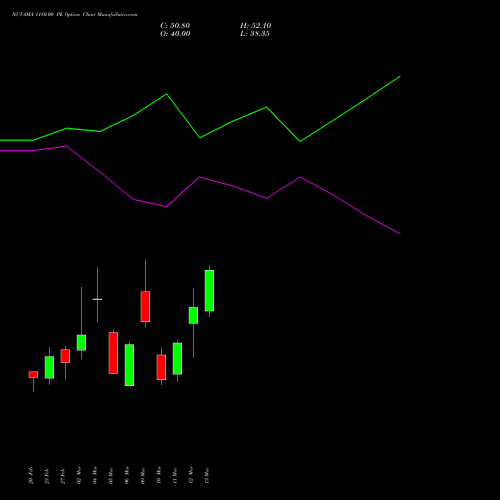Screen dimensions: 500x500
Task: Click the green candle for 11 Mar
Action: coord(177,359)
